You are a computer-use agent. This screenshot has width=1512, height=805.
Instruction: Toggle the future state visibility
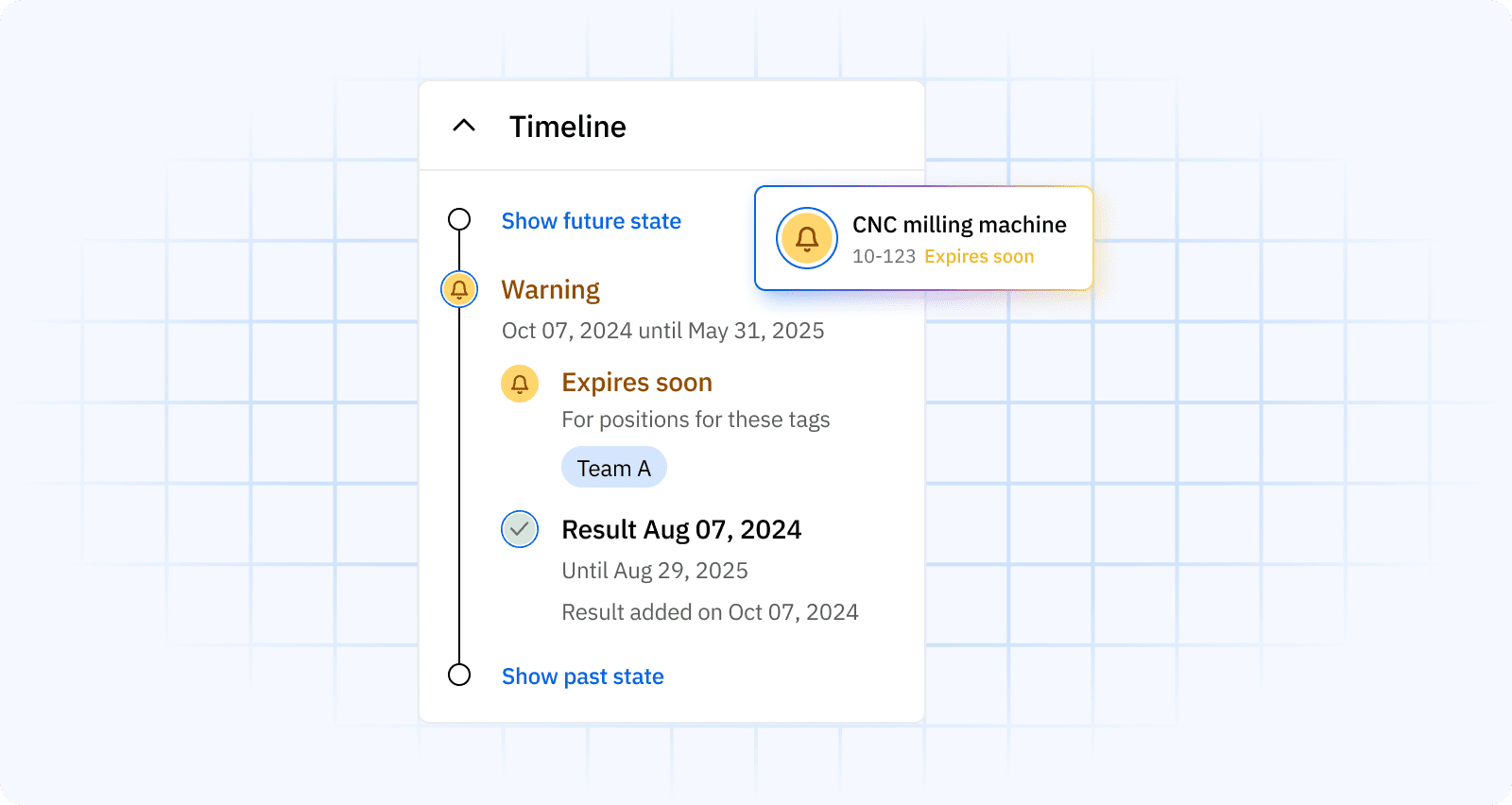(x=591, y=220)
